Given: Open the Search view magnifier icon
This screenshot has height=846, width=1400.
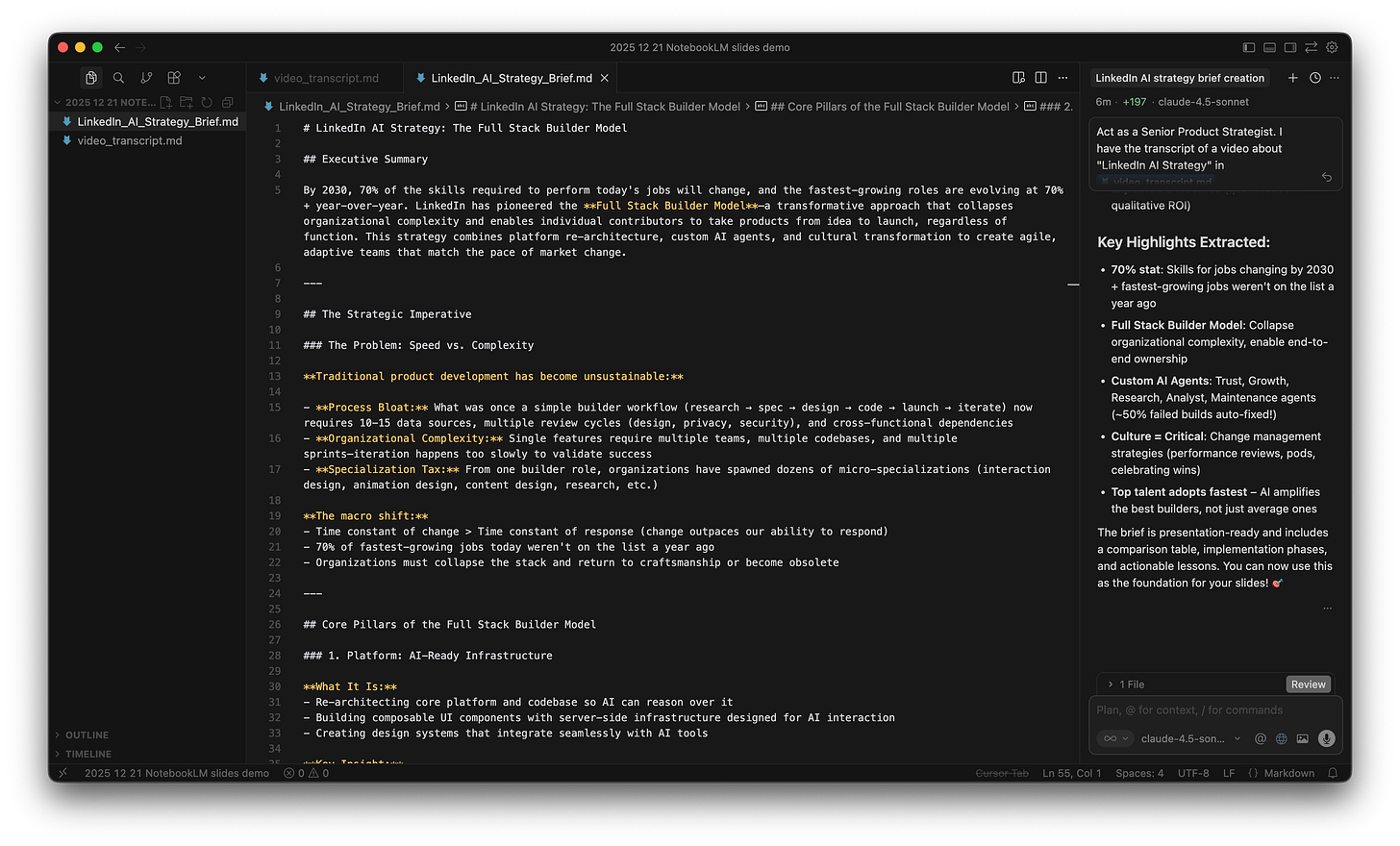Looking at the screenshot, I should 117,77.
